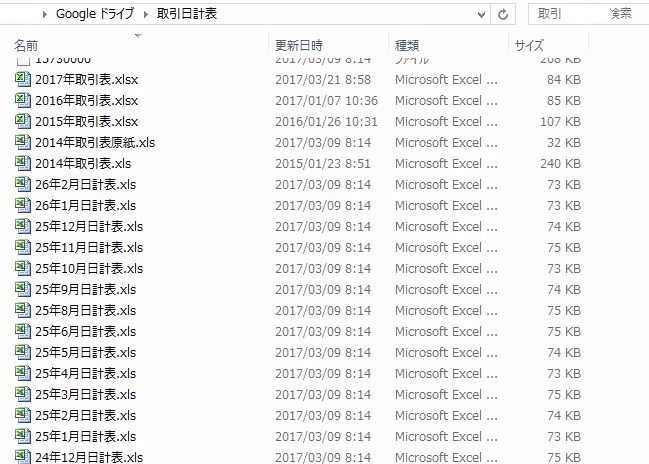
Task: Click the Excel icon of 25年6月日計表.xls
Action: (x=23, y=331)
